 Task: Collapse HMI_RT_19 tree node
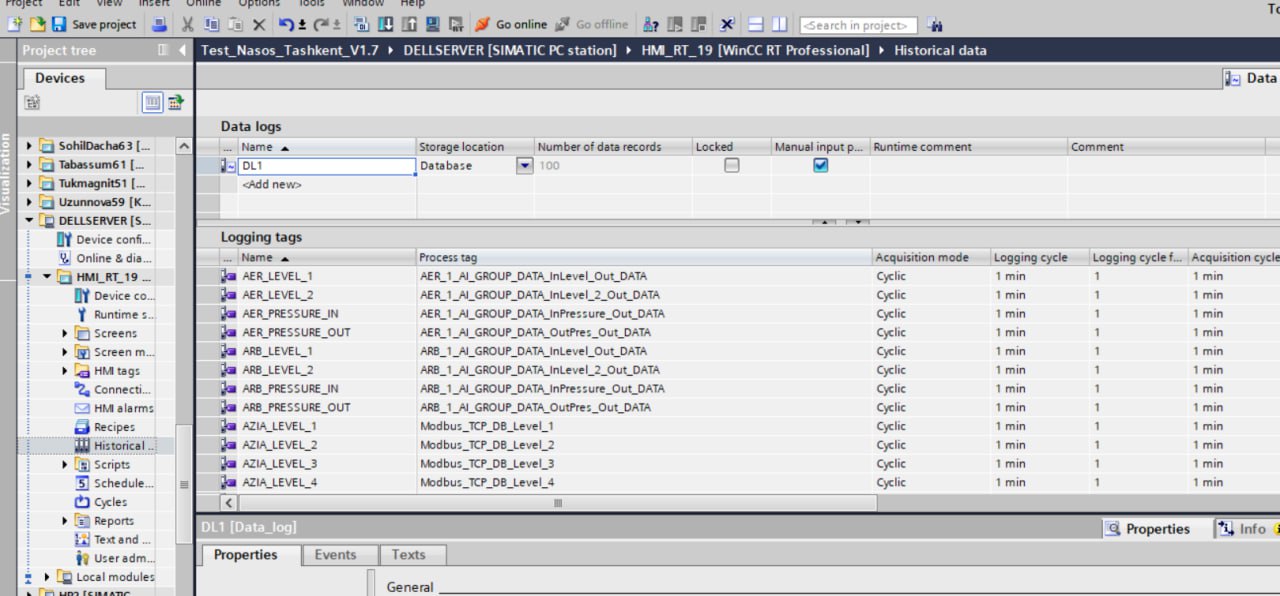47,277
